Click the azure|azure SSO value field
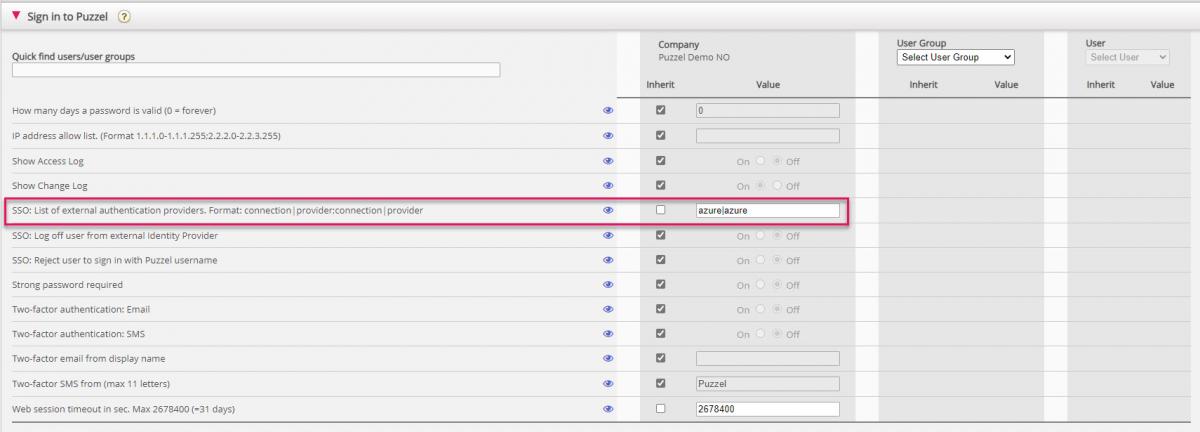 pos(767,210)
